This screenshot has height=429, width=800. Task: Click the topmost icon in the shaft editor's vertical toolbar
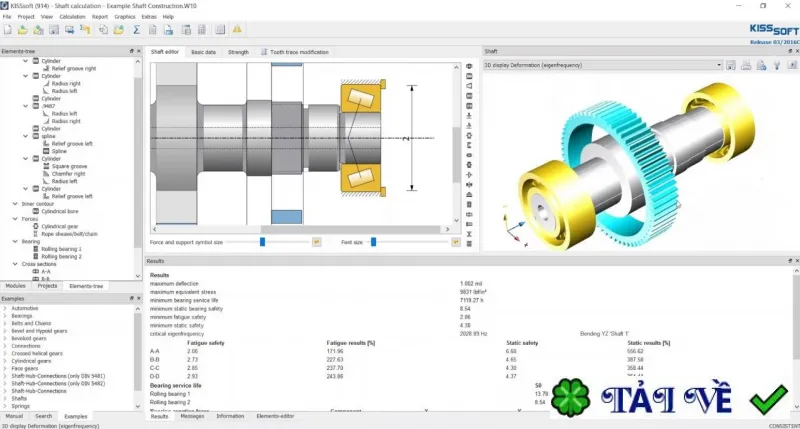pyautogui.click(x=469, y=66)
